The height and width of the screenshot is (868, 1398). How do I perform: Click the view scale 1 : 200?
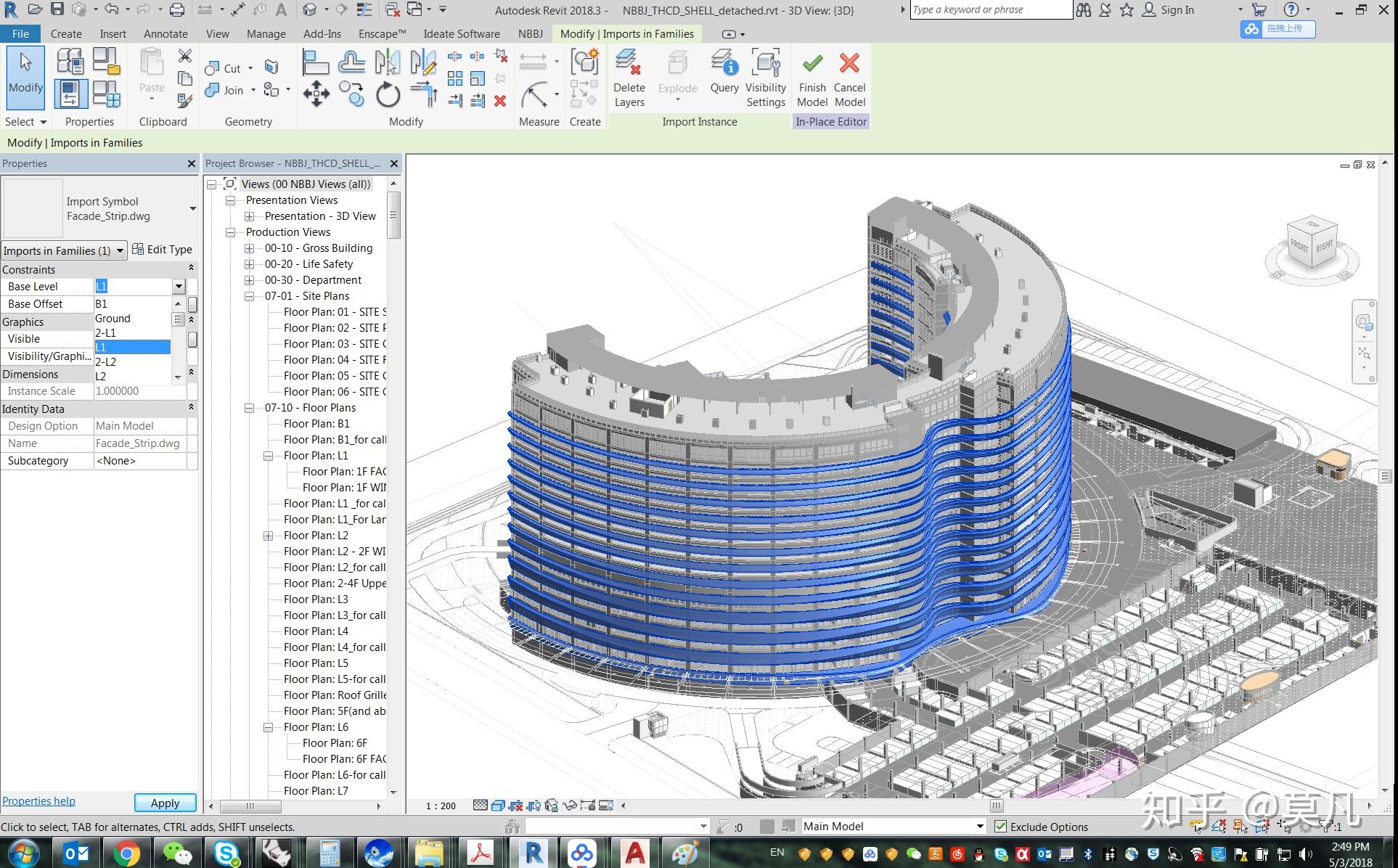click(x=441, y=806)
